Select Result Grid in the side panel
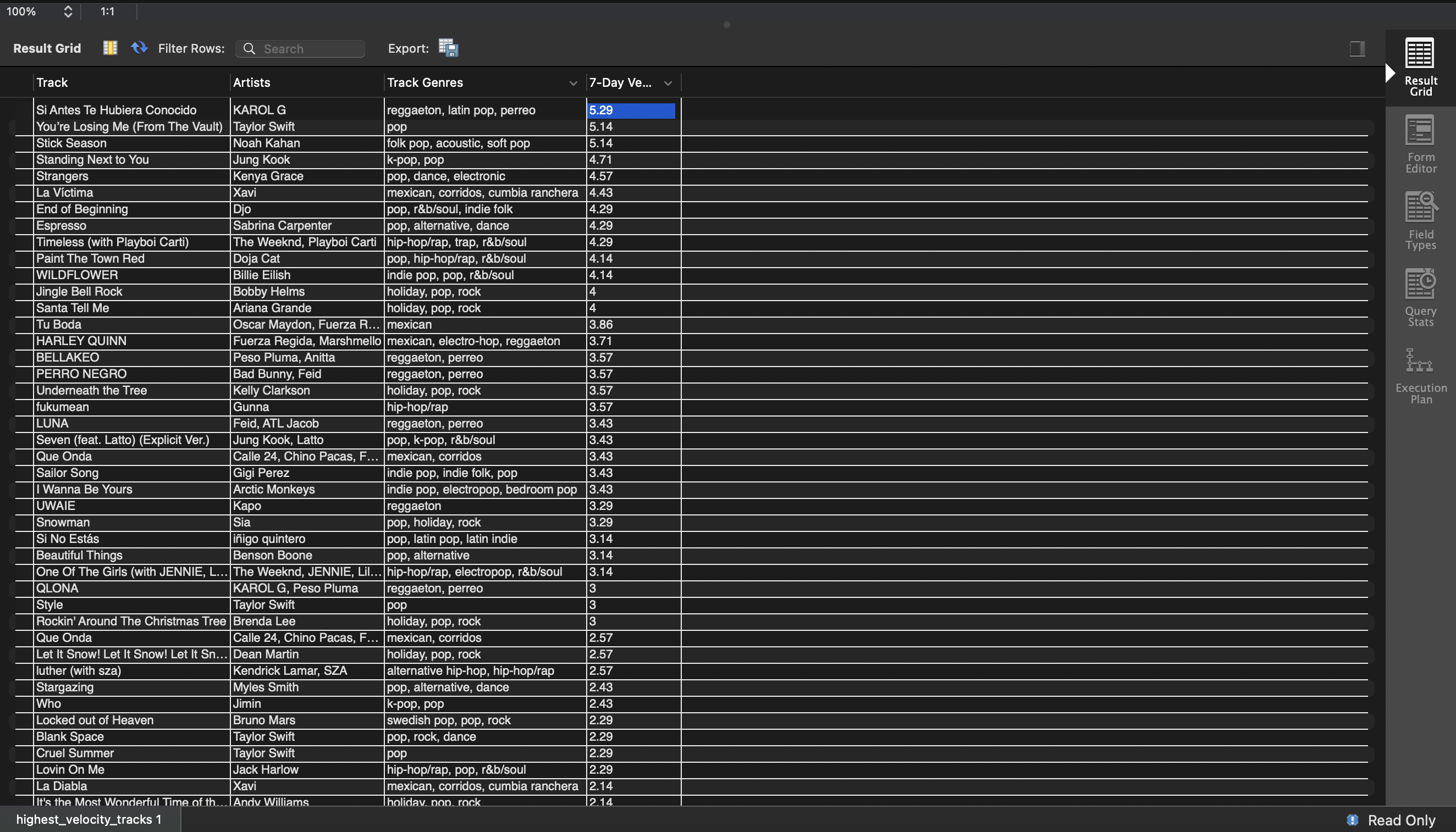Viewport: 1456px width, 832px height. [x=1420, y=68]
